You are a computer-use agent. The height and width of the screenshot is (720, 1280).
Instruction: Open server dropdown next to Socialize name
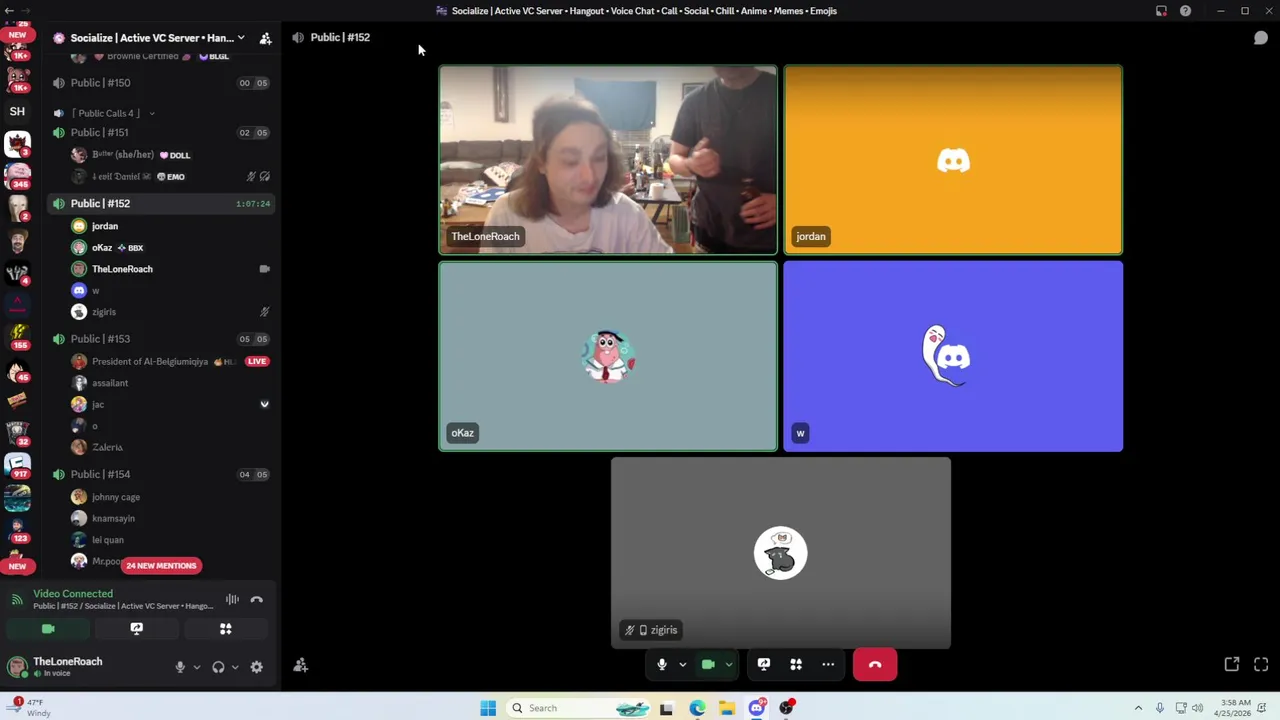pyautogui.click(x=241, y=38)
